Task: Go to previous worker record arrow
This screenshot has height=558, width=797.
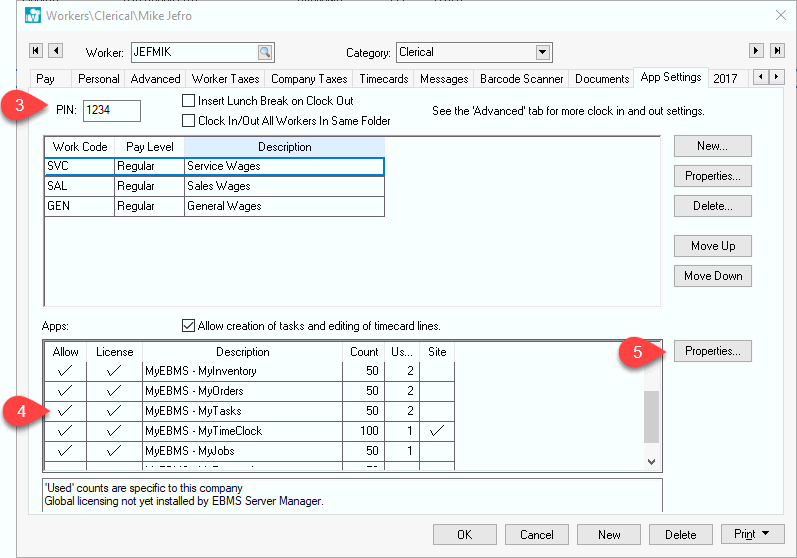Action: pyautogui.click(x=55, y=51)
